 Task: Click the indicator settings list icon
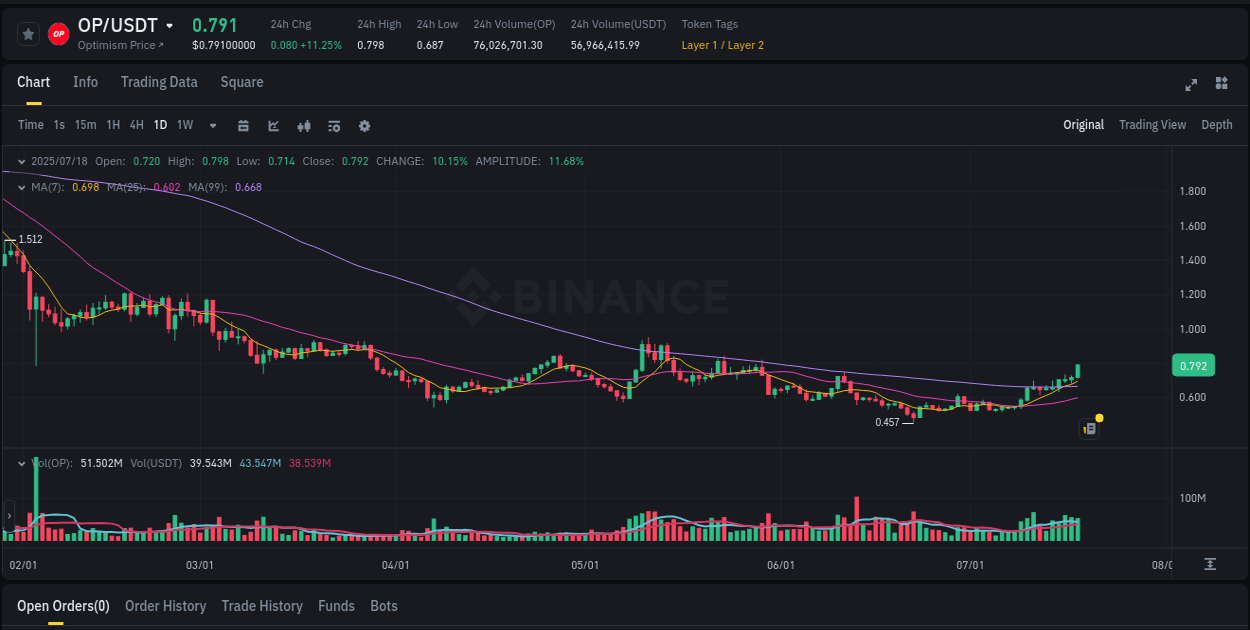click(333, 125)
